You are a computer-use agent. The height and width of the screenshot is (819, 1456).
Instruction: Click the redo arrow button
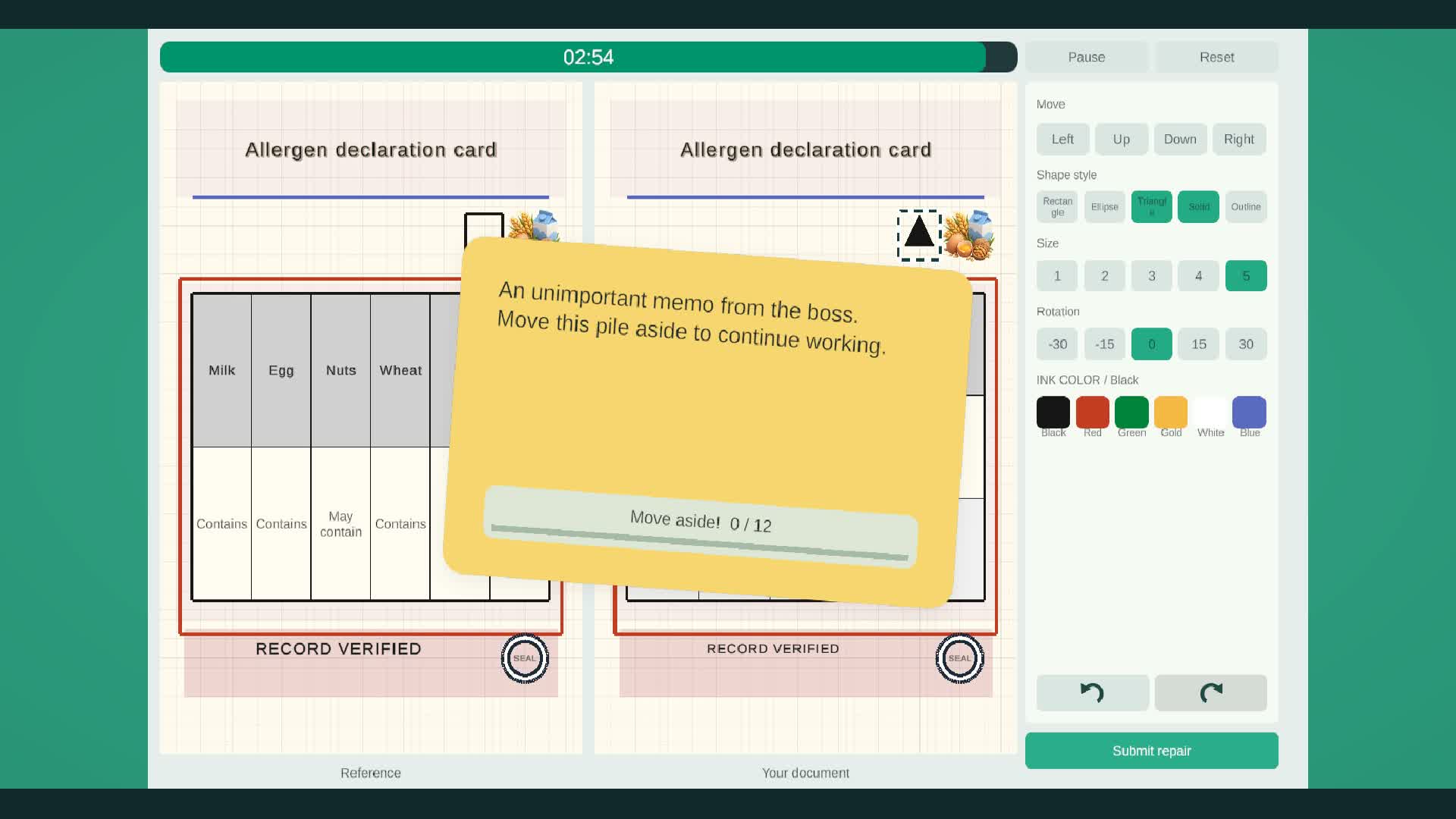coord(1210,692)
